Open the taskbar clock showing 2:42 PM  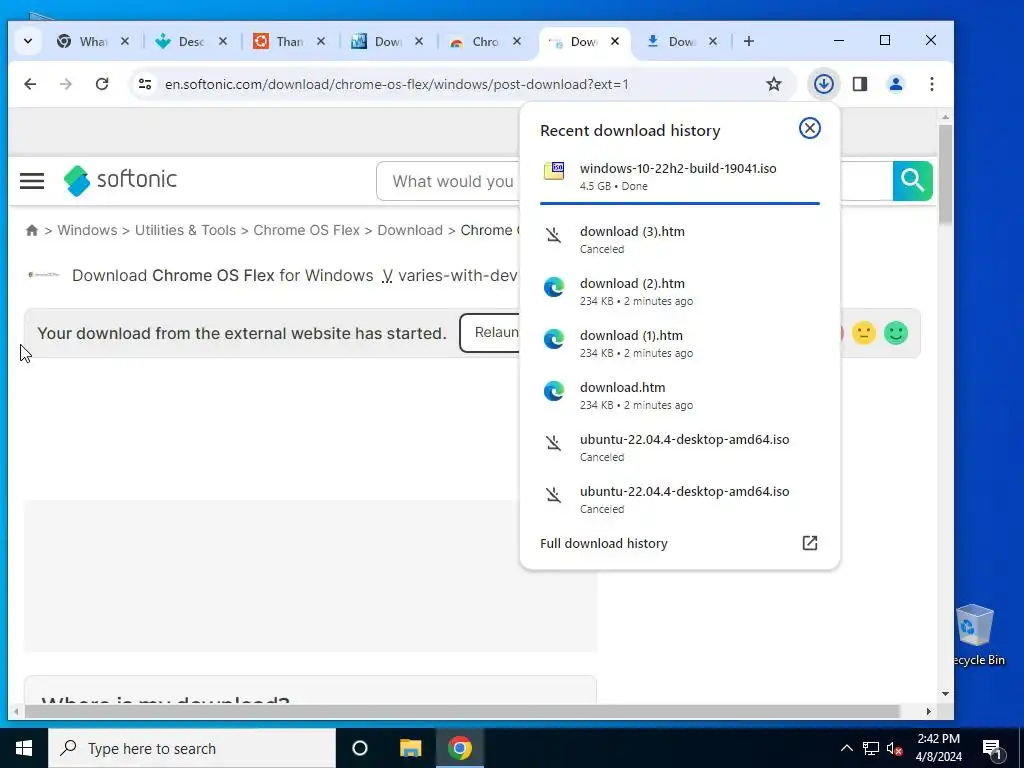tap(938, 748)
